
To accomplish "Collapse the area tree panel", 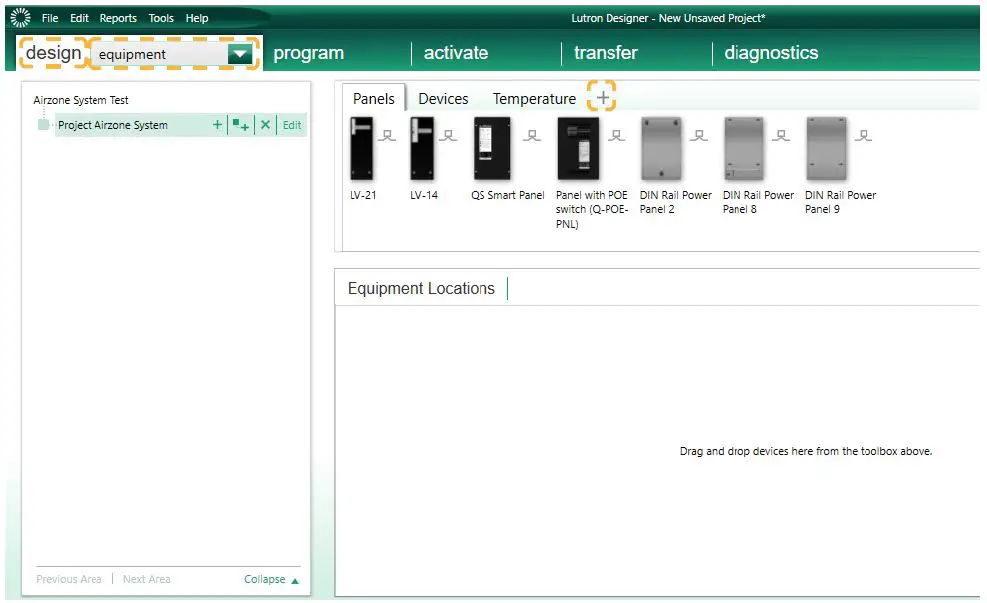I will 266,579.
